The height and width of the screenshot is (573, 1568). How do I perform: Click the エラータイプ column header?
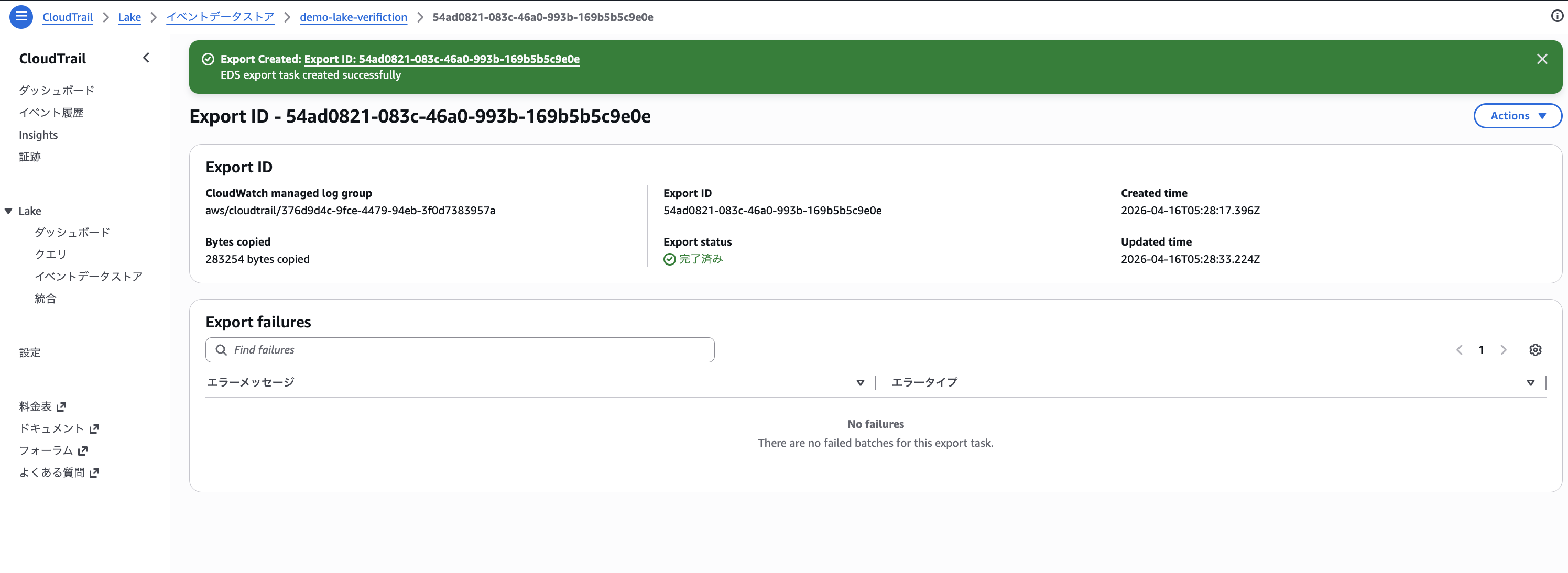924,382
